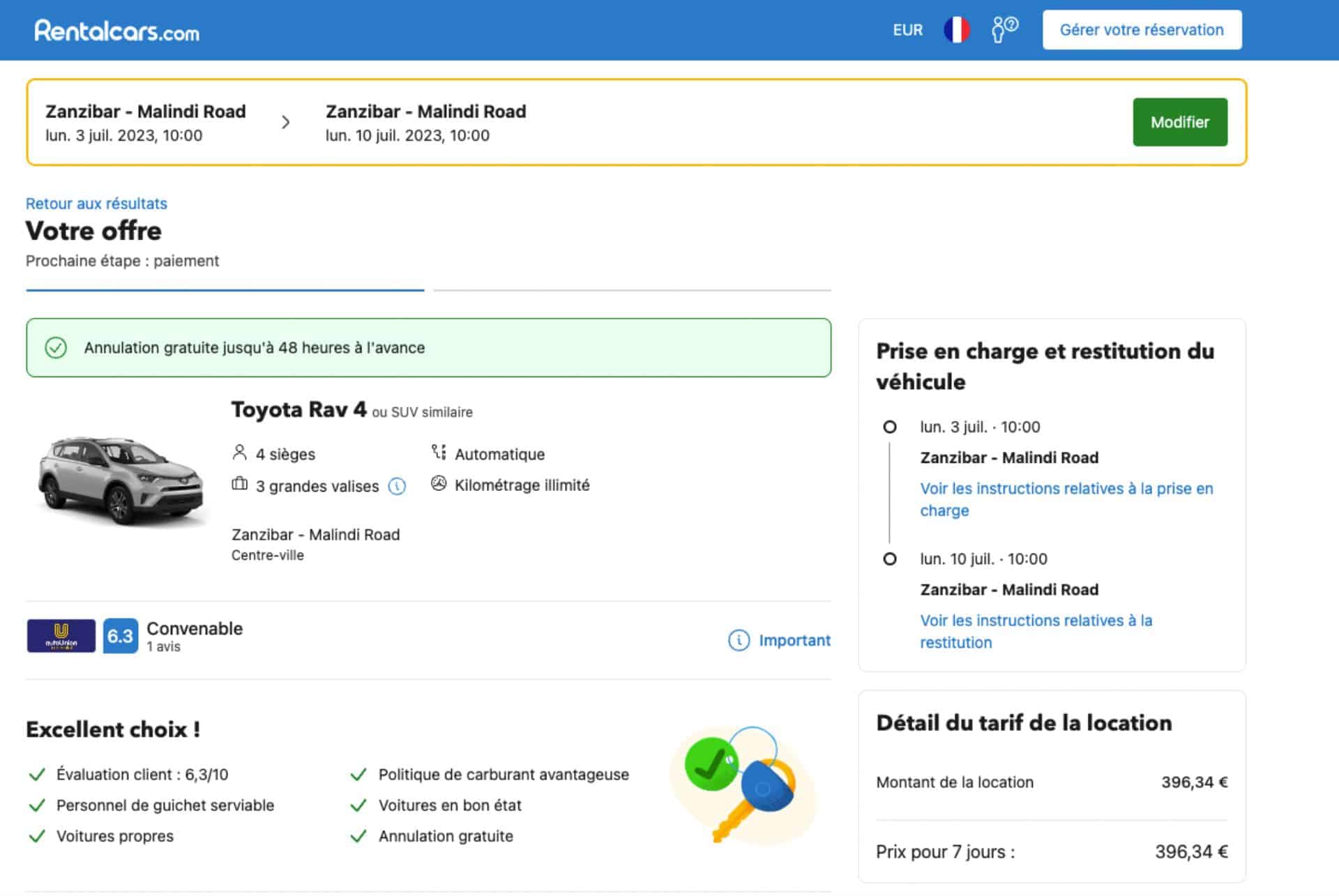This screenshot has width=1339, height=896.
Task: Click the pickup timeline circle marker
Action: [890, 427]
